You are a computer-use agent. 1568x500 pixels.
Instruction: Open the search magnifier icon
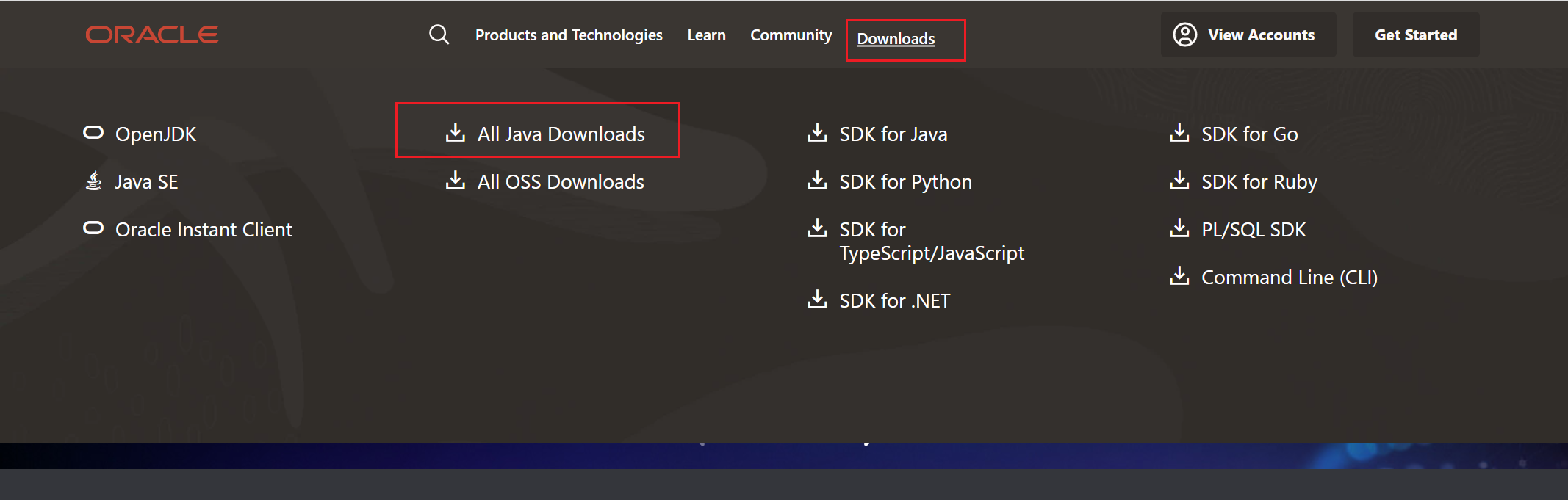pyautogui.click(x=439, y=35)
